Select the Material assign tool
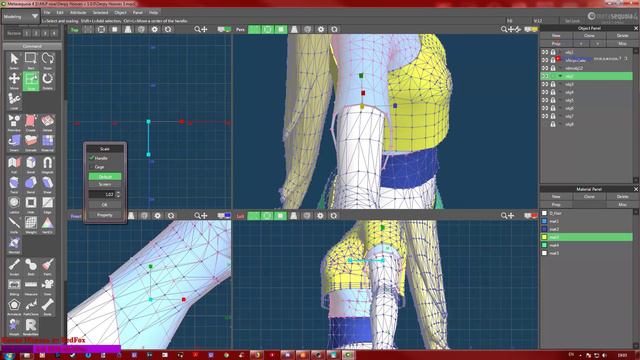640x360 pixels. (x=47, y=143)
